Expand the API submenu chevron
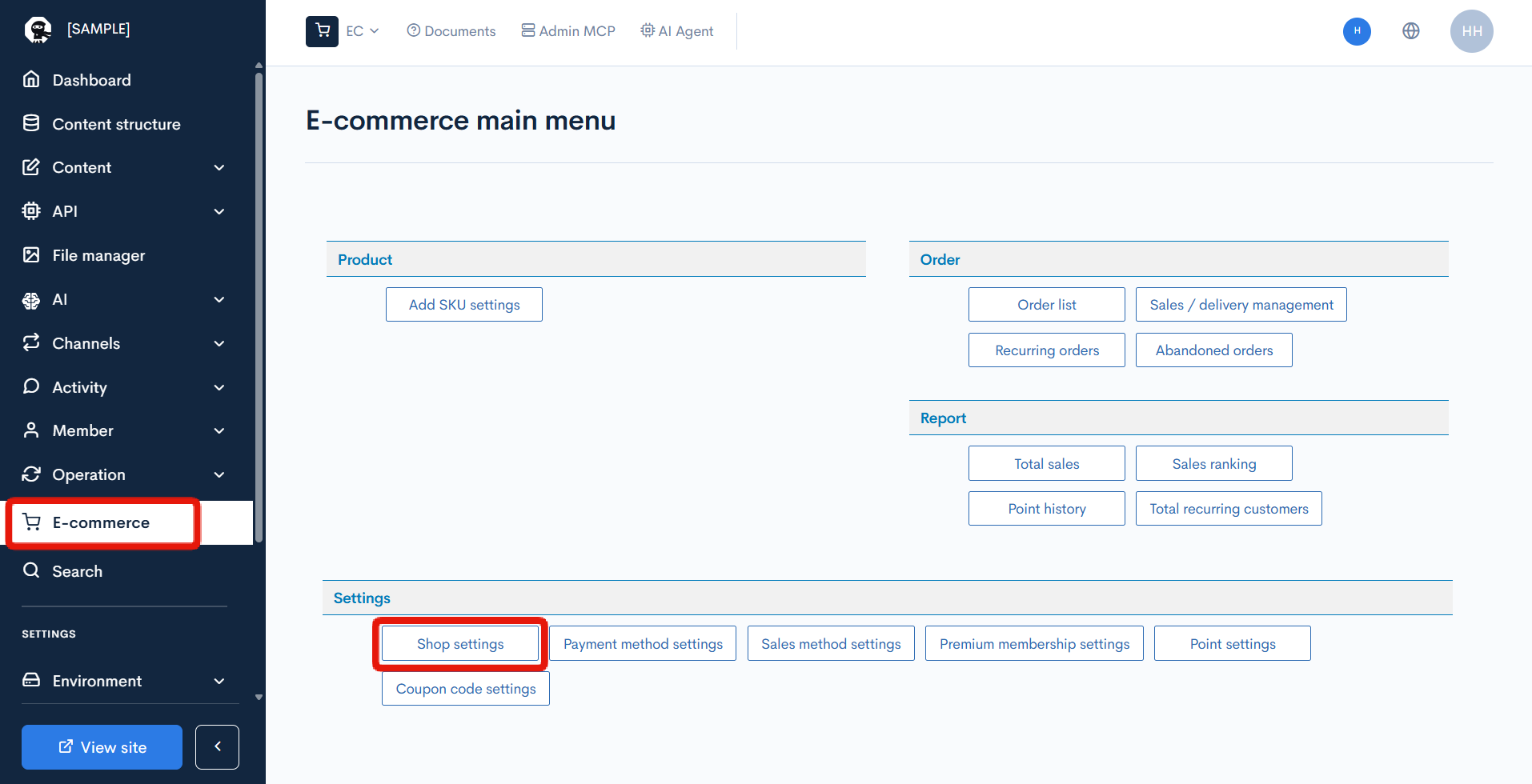Viewport: 1532px width, 784px height. click(219, 211)
